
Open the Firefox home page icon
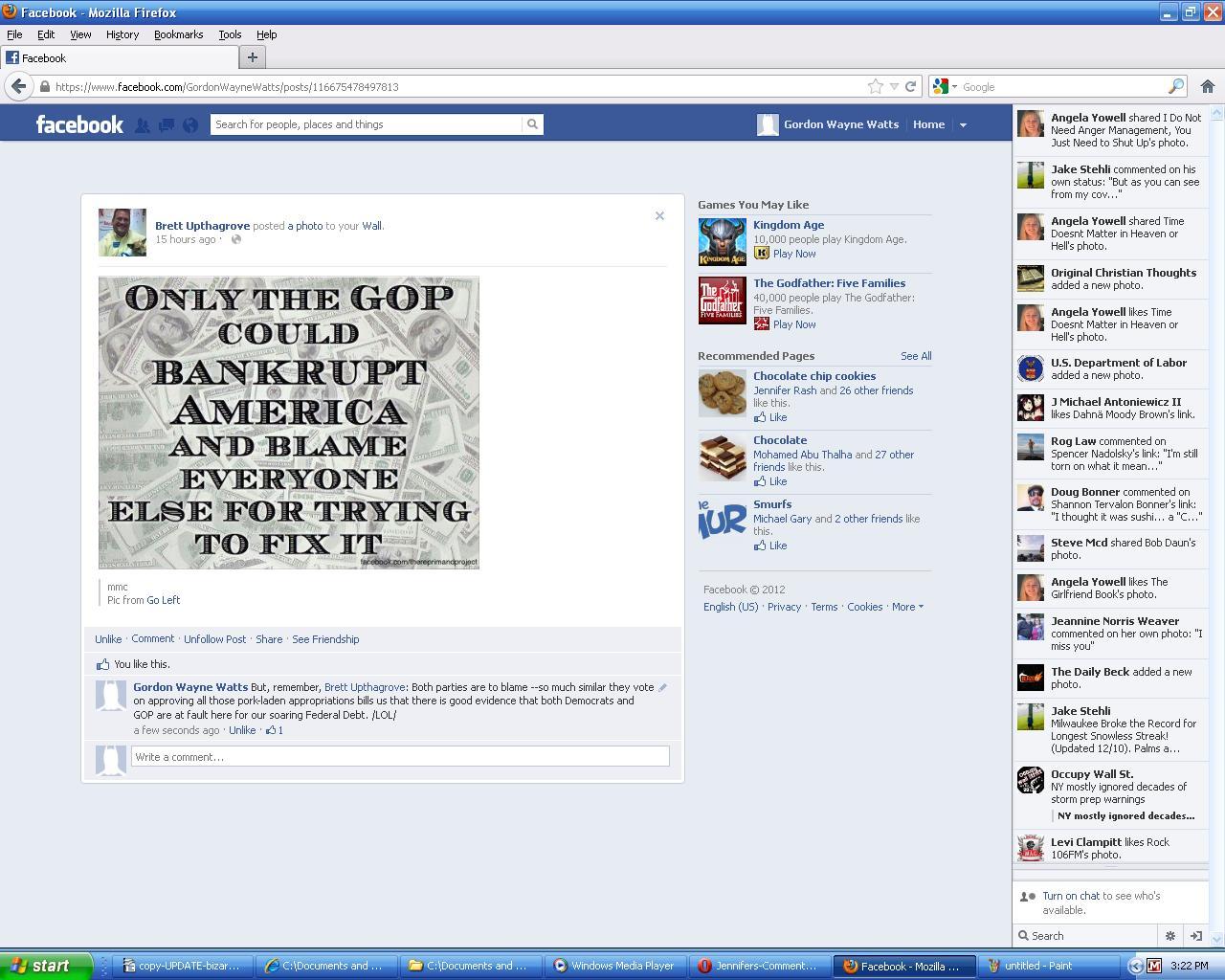pos(1207,86)
